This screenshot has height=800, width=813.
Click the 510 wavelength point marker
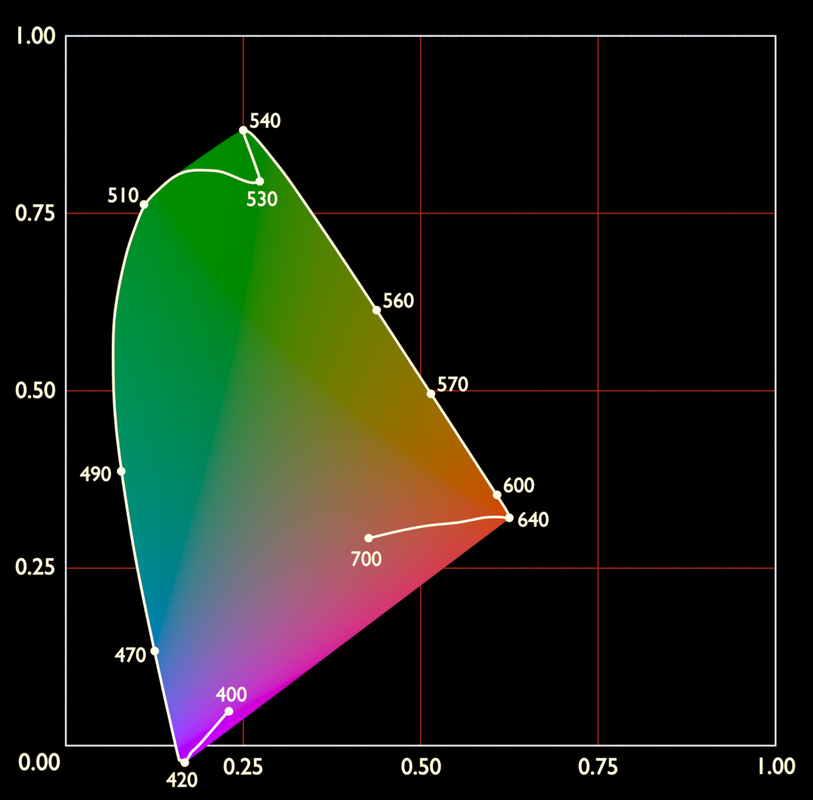click(x=144, y=205)
